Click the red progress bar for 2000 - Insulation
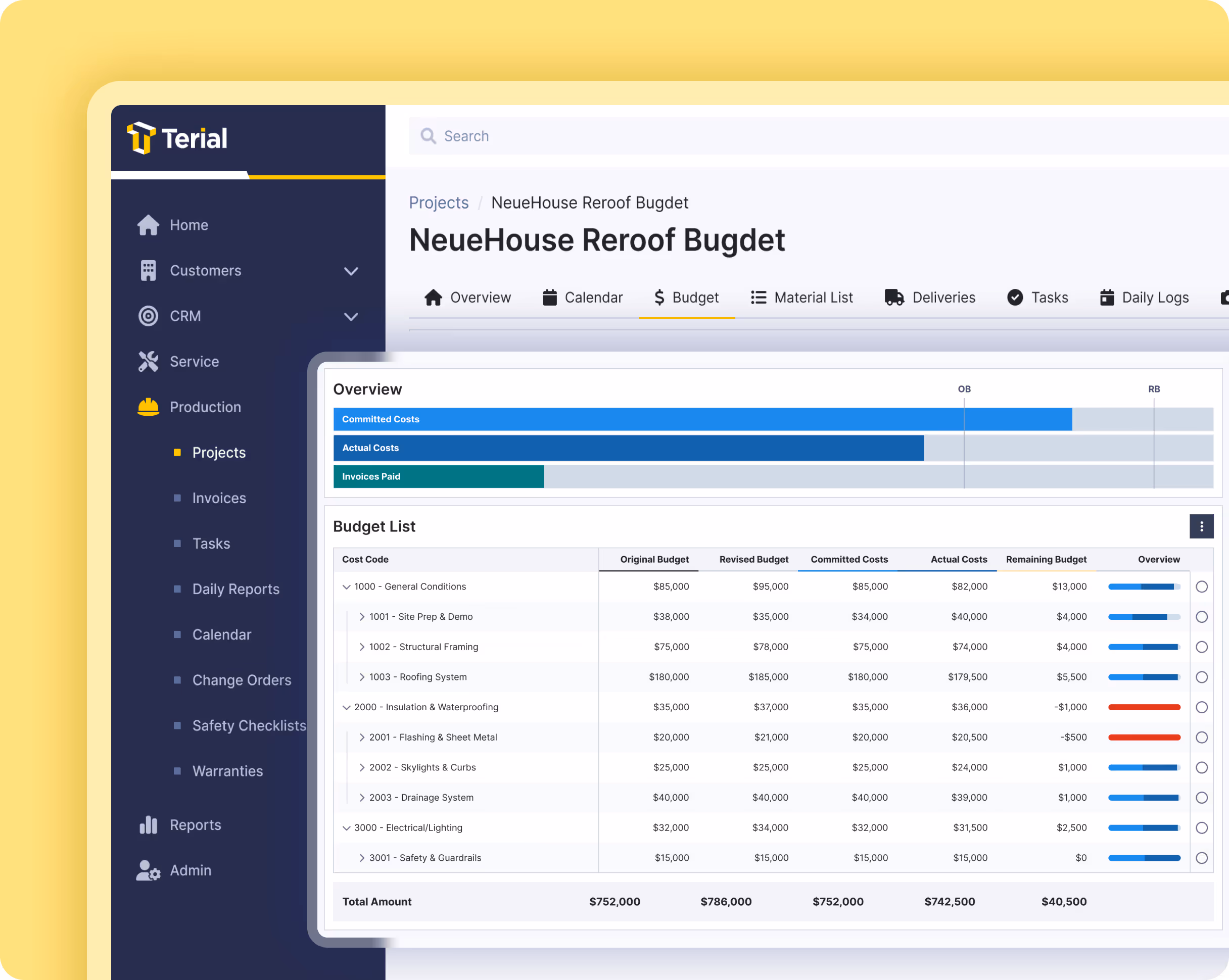 1144,707
